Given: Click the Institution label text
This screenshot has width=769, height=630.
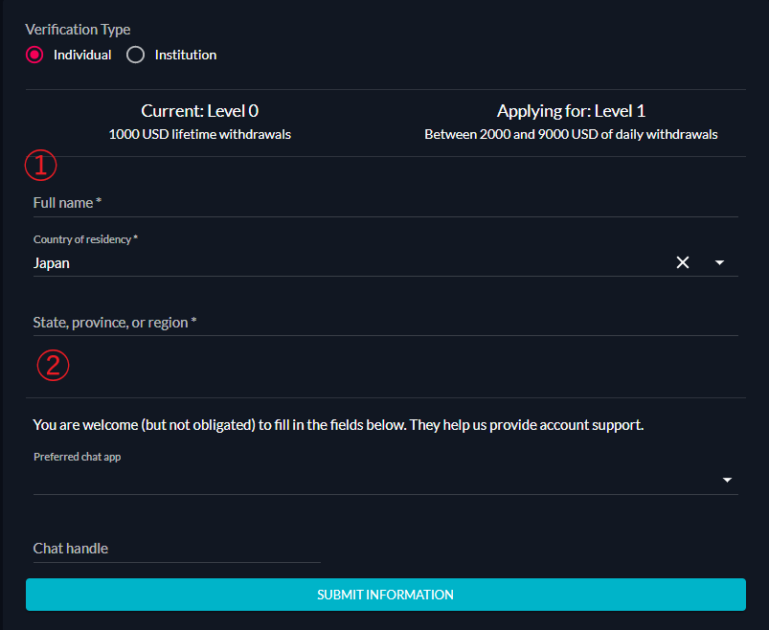Looking at the screenshot, I should pyautogui.click(x=185, y=55).
